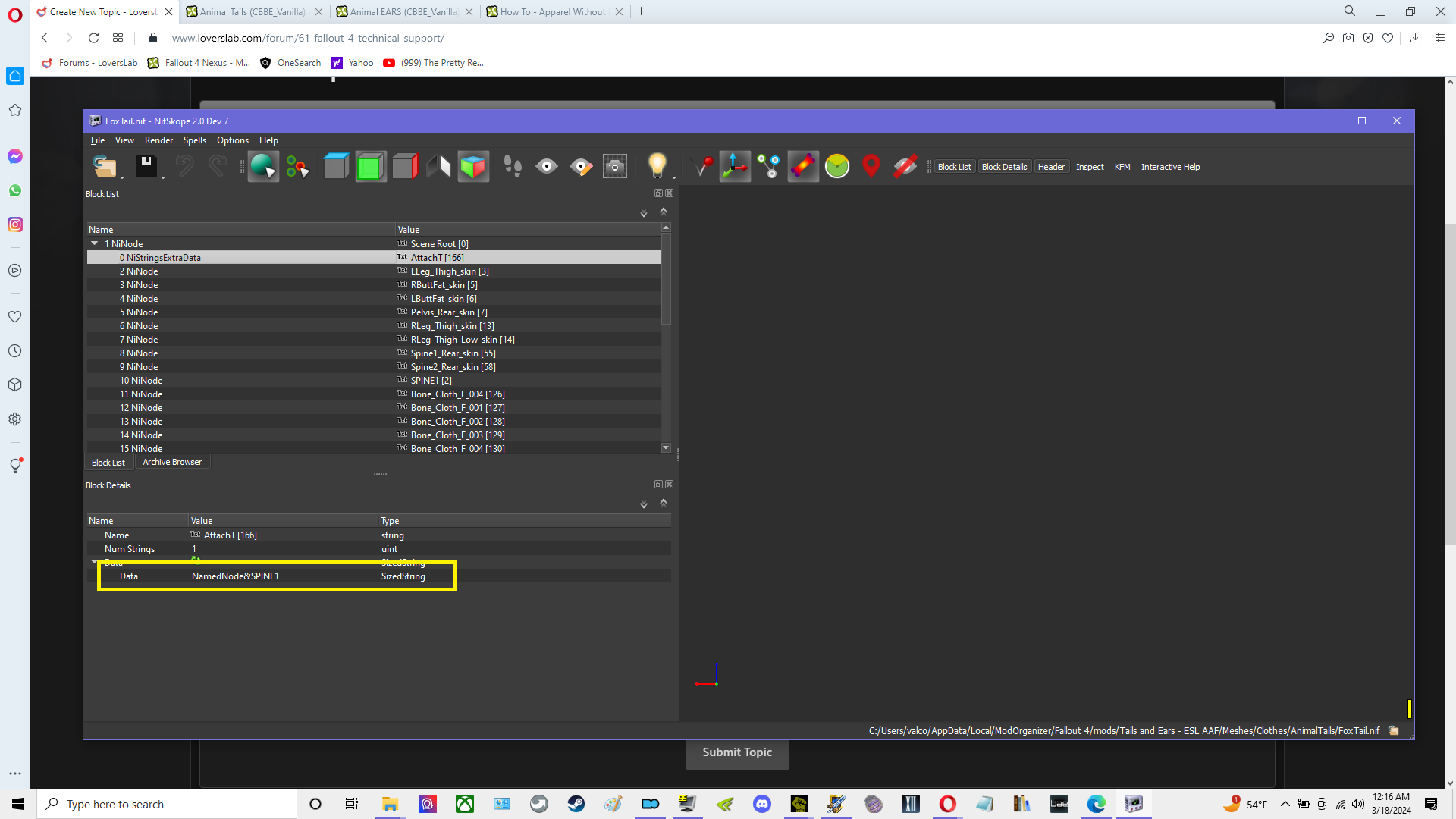The image size is (1456, 819).
Task: Open Opera Messenger sidebar icon
Action: click(15, 156)
